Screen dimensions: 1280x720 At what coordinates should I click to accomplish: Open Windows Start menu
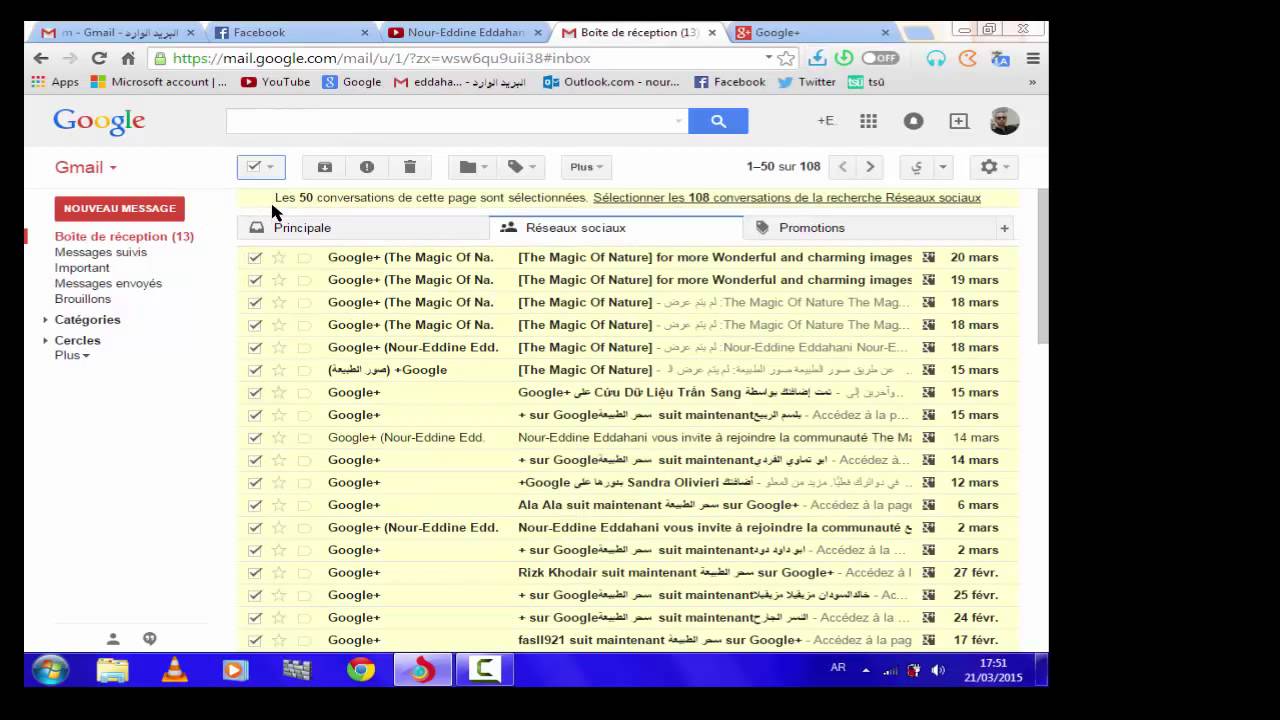click(50, 669)
